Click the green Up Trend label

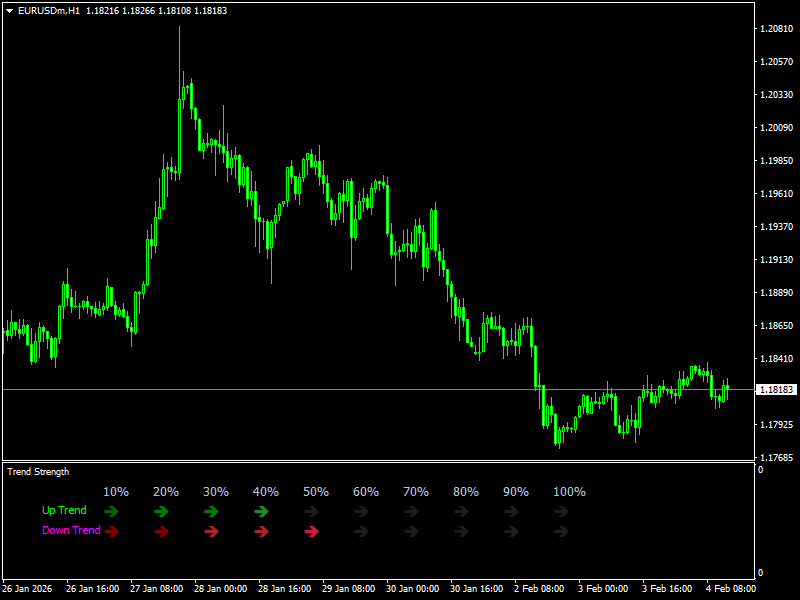[x=64, y=510]
